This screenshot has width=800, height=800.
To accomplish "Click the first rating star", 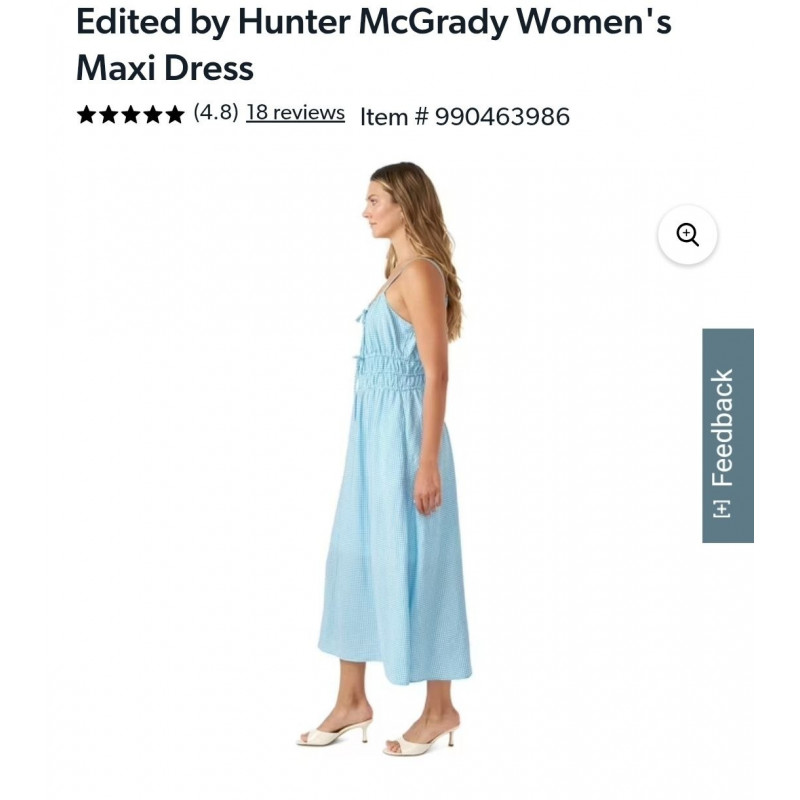I will point(87,115).
